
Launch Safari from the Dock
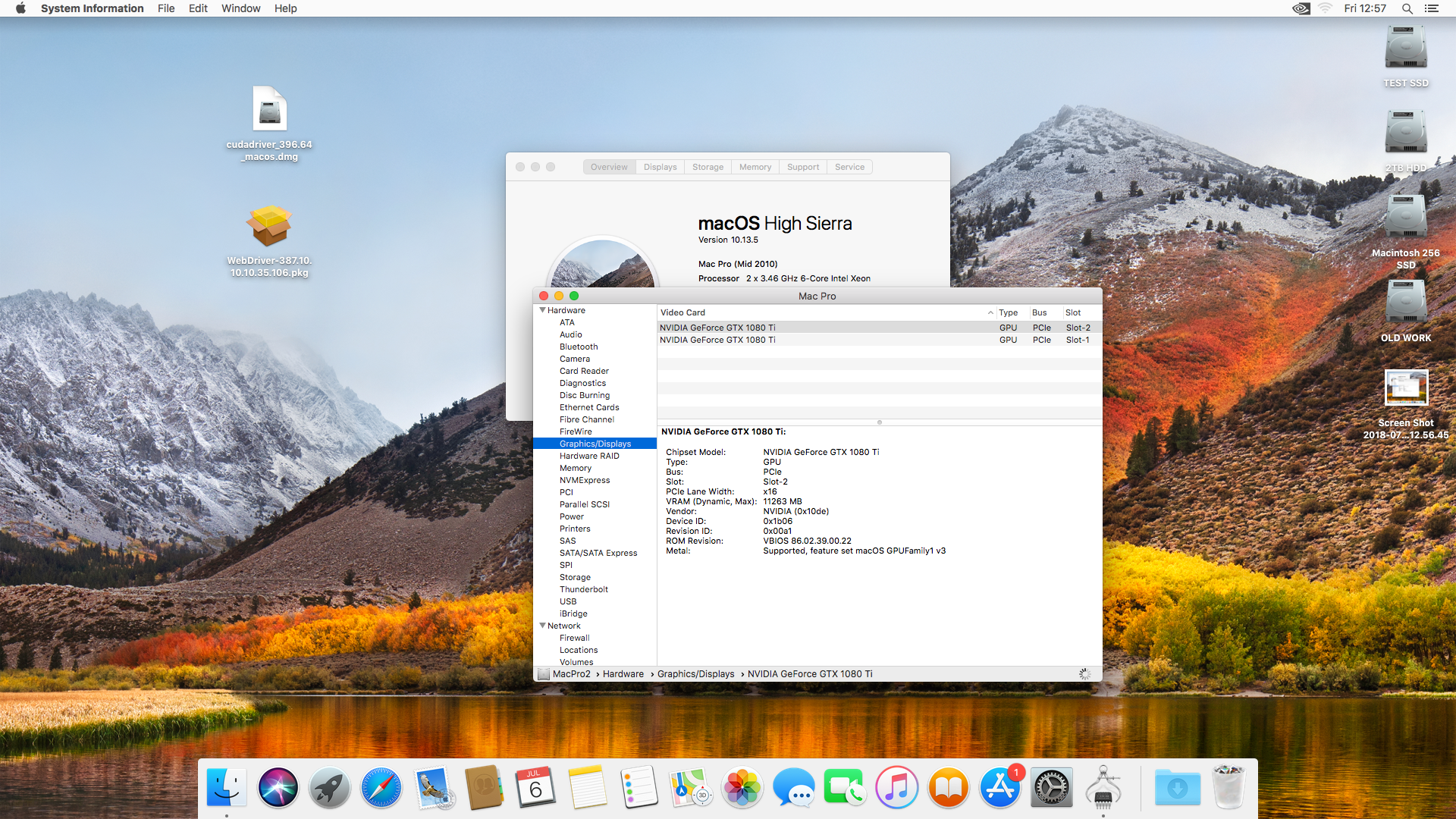381,787
